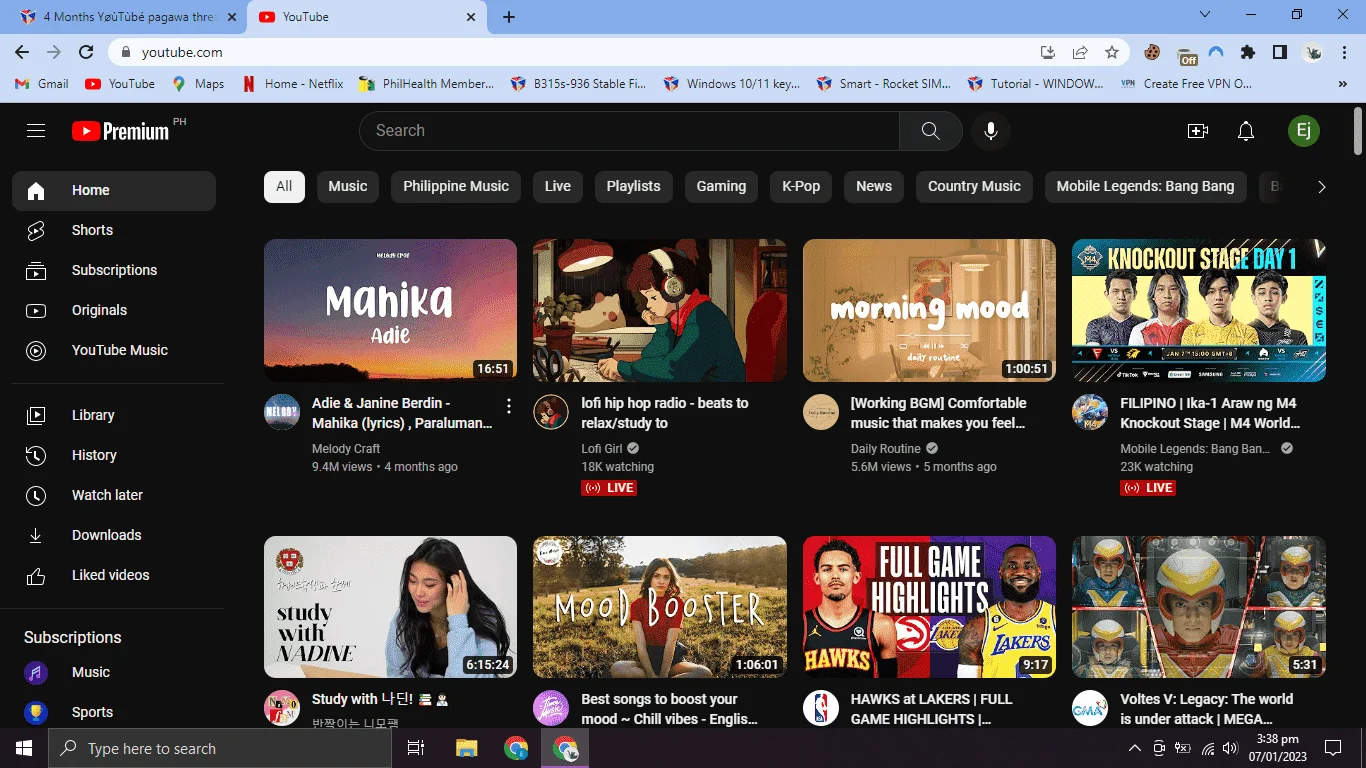Open the cookie extension icon

(x=1152, y=52)
